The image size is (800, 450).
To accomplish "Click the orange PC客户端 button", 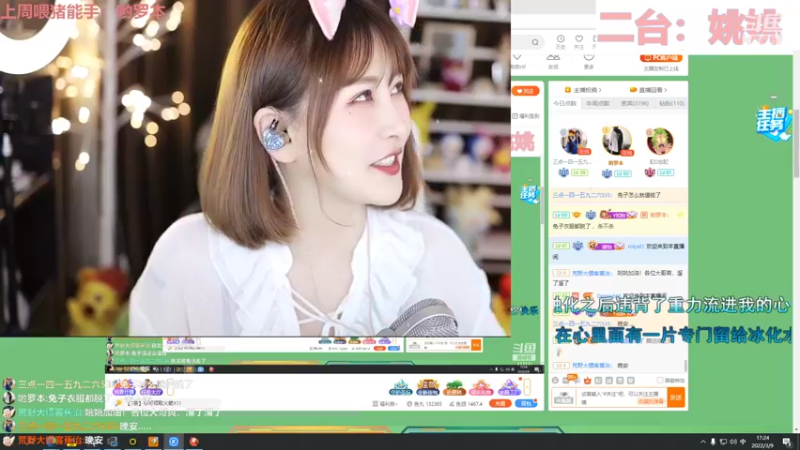I will pyautogui.click(x=661, y=58).
